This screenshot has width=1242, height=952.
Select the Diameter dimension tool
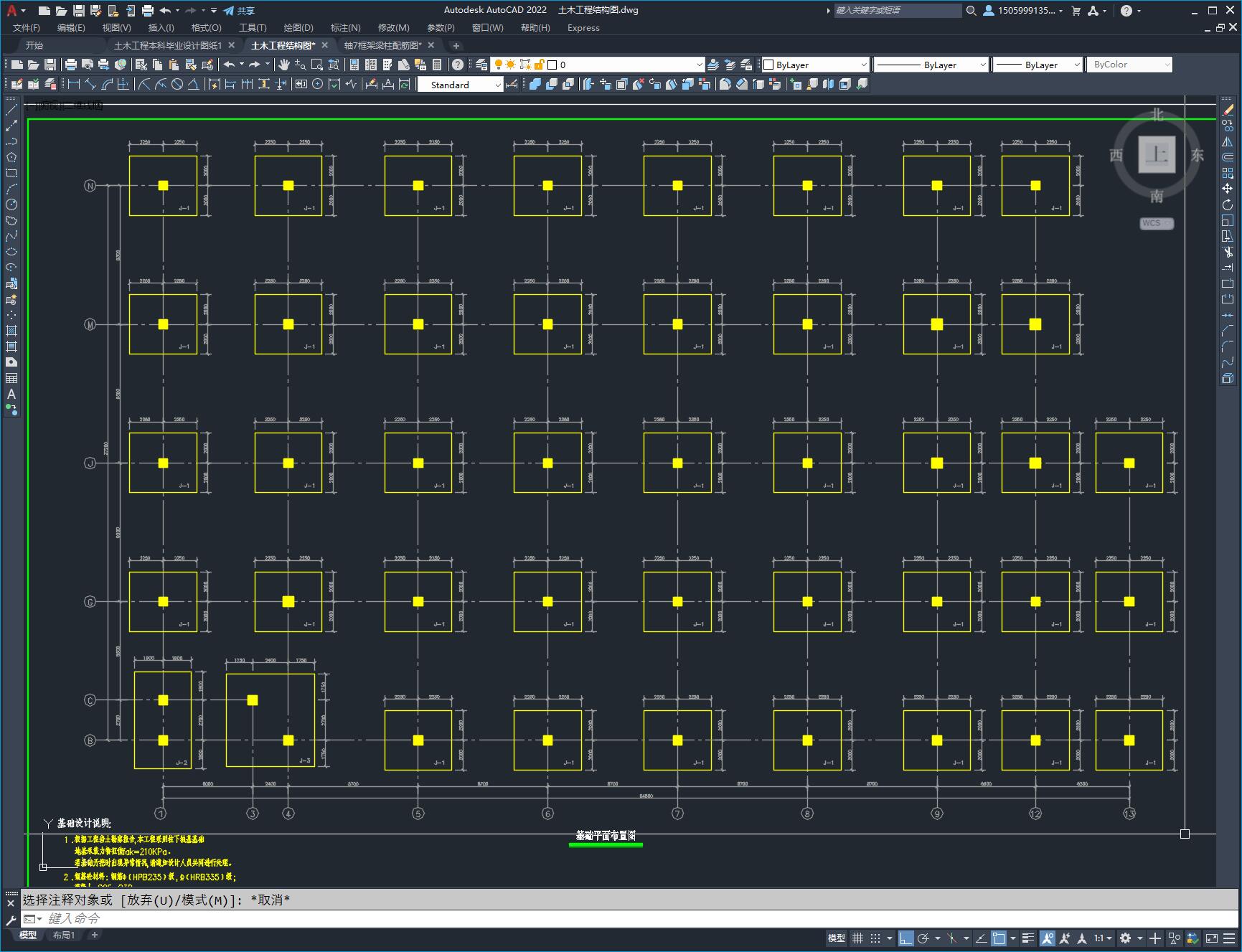pos(177,84)
